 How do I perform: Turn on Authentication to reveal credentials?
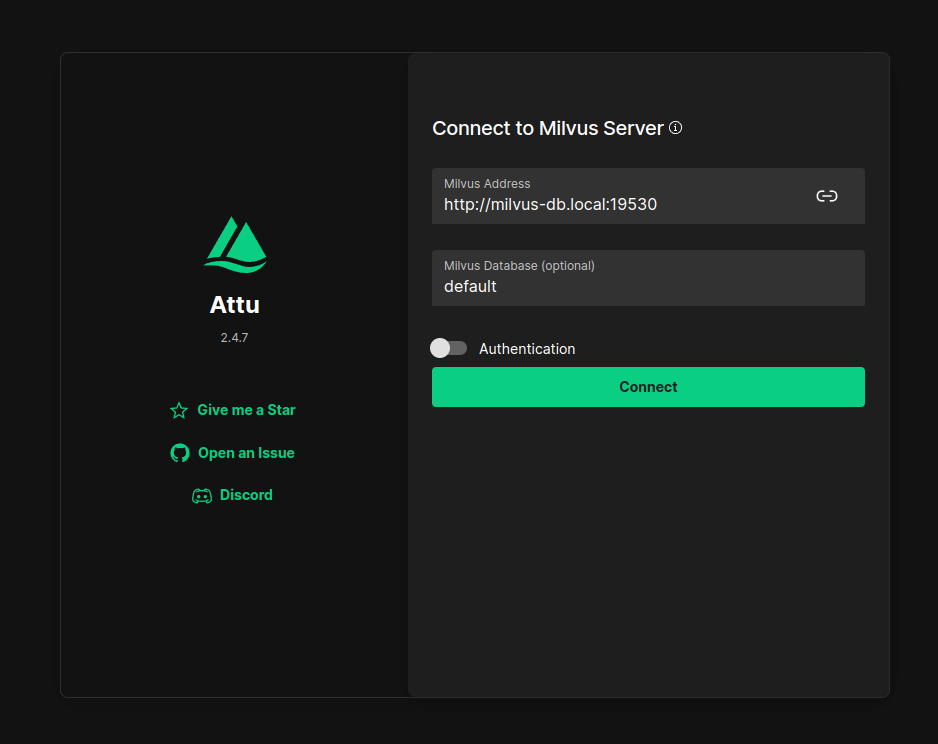tap(448, 348)
